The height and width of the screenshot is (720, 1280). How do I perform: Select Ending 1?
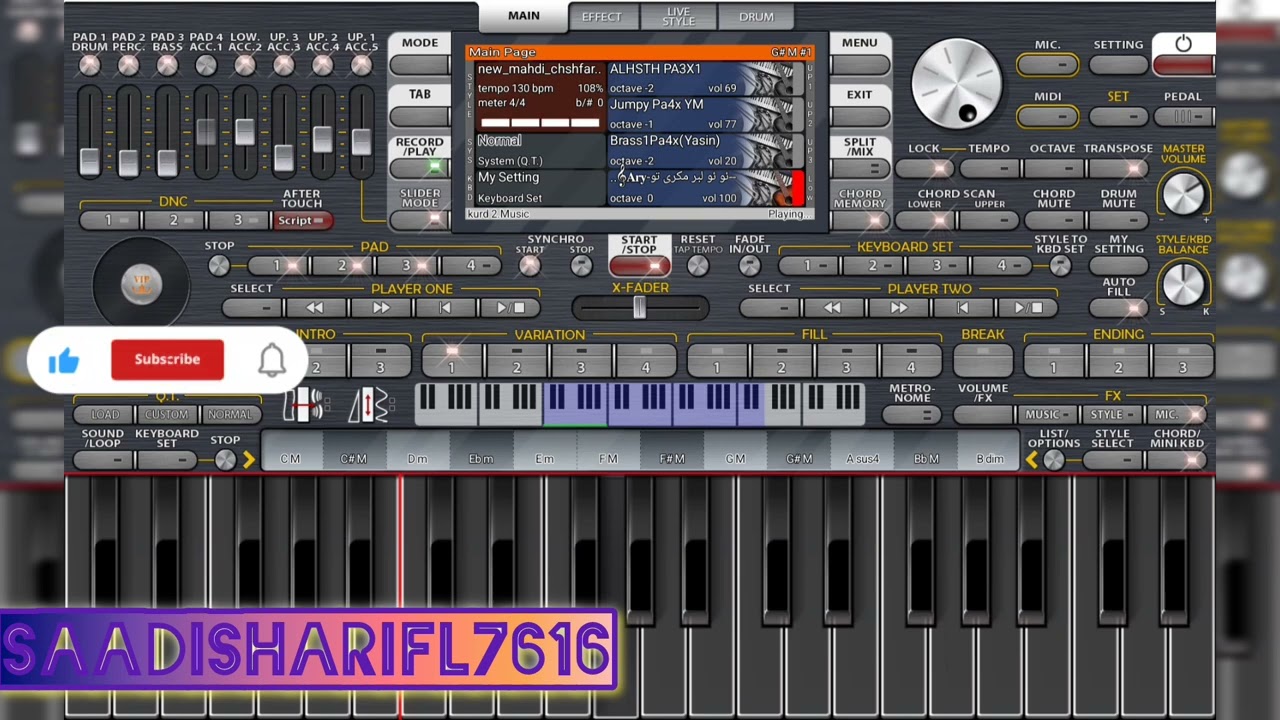click(1053, 360)
